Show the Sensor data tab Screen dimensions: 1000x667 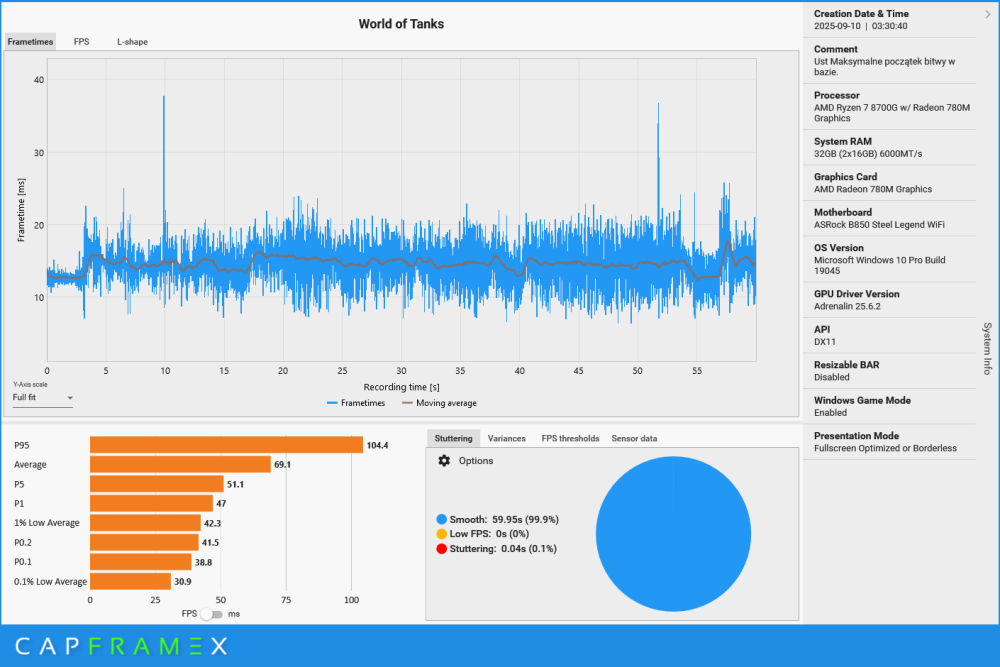634,438
